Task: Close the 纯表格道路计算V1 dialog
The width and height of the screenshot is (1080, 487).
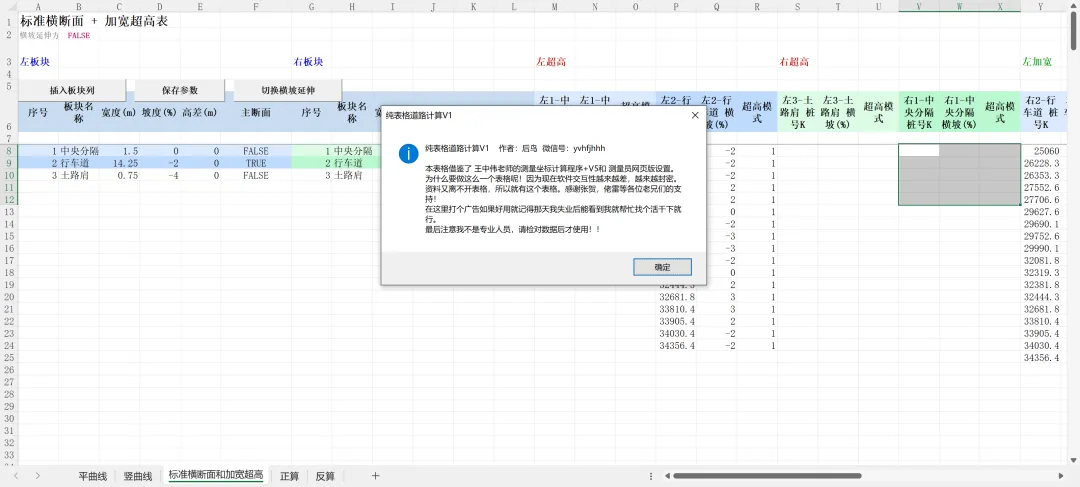Action: 695,116
